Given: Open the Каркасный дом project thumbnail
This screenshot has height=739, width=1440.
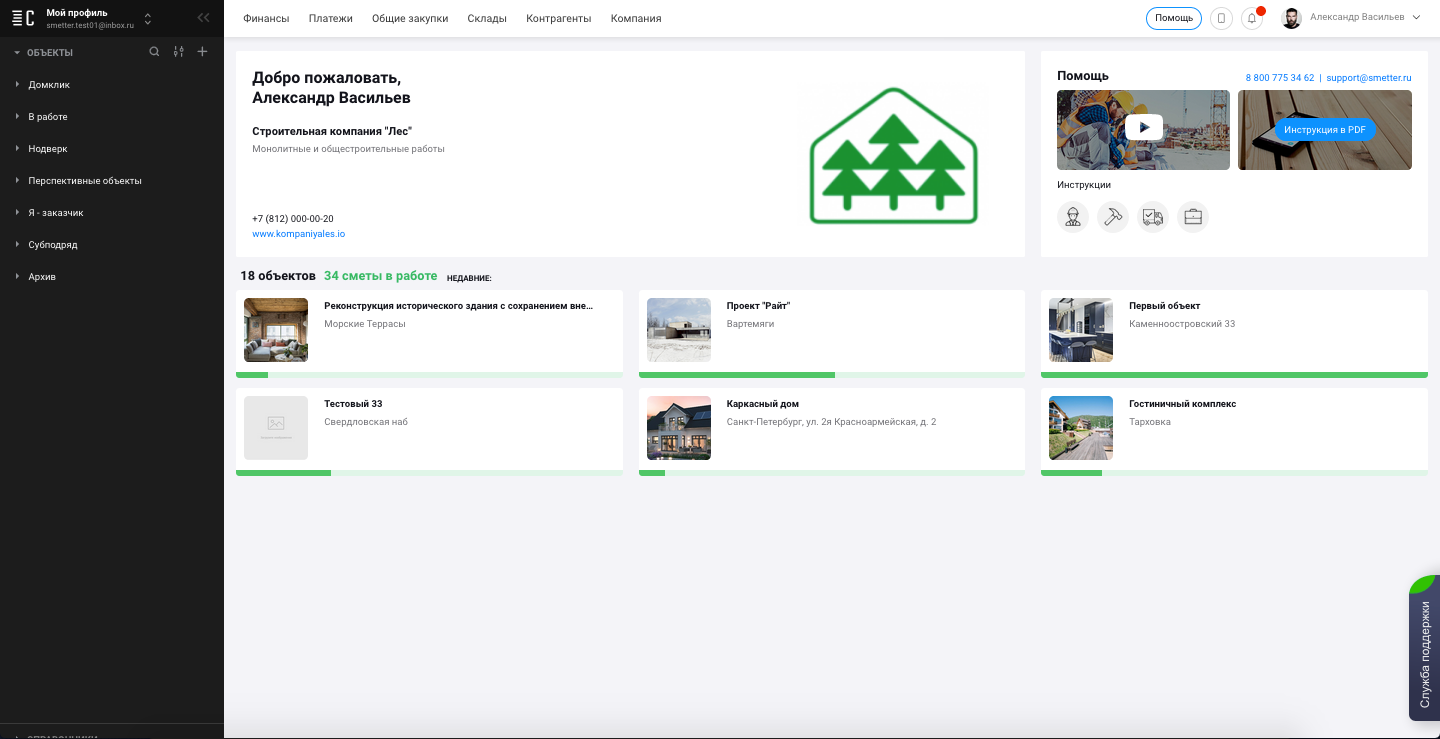Looking at the screenshot, I should coord(679,428).
